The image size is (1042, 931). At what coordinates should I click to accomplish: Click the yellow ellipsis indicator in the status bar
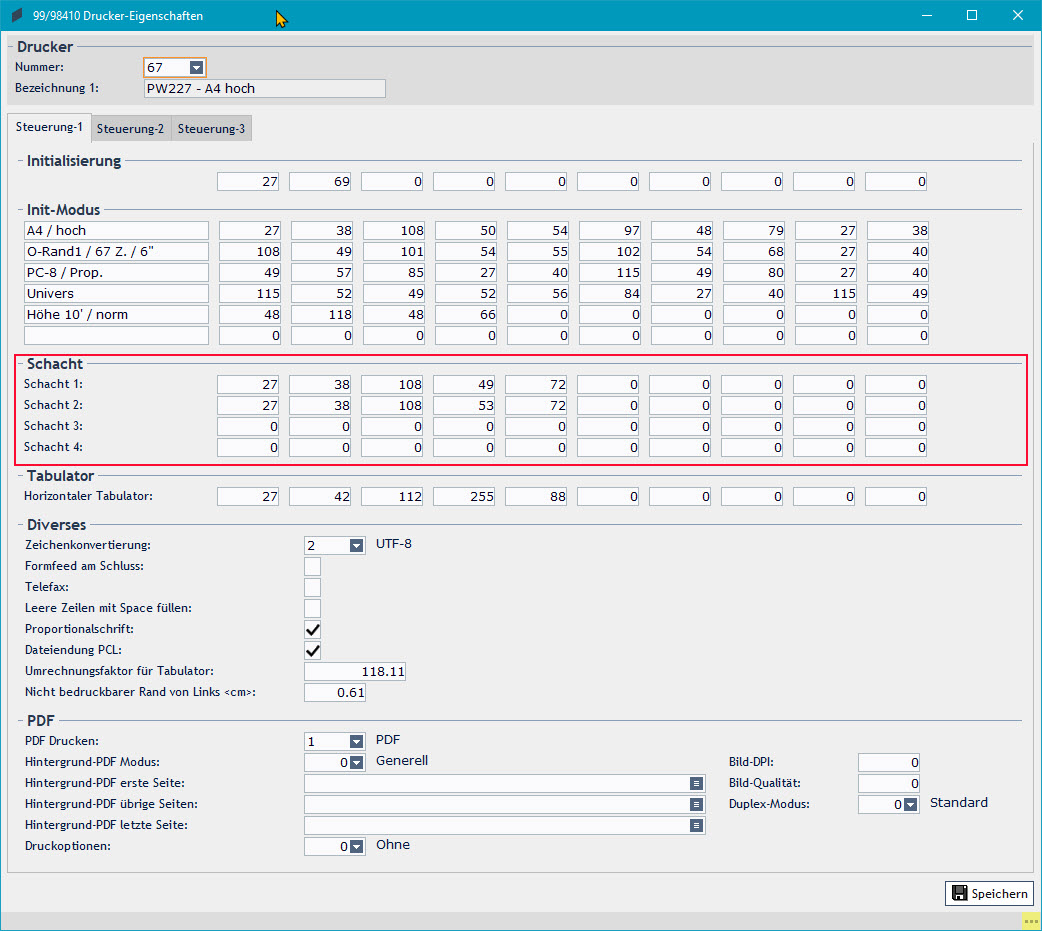coord(1031,921)
